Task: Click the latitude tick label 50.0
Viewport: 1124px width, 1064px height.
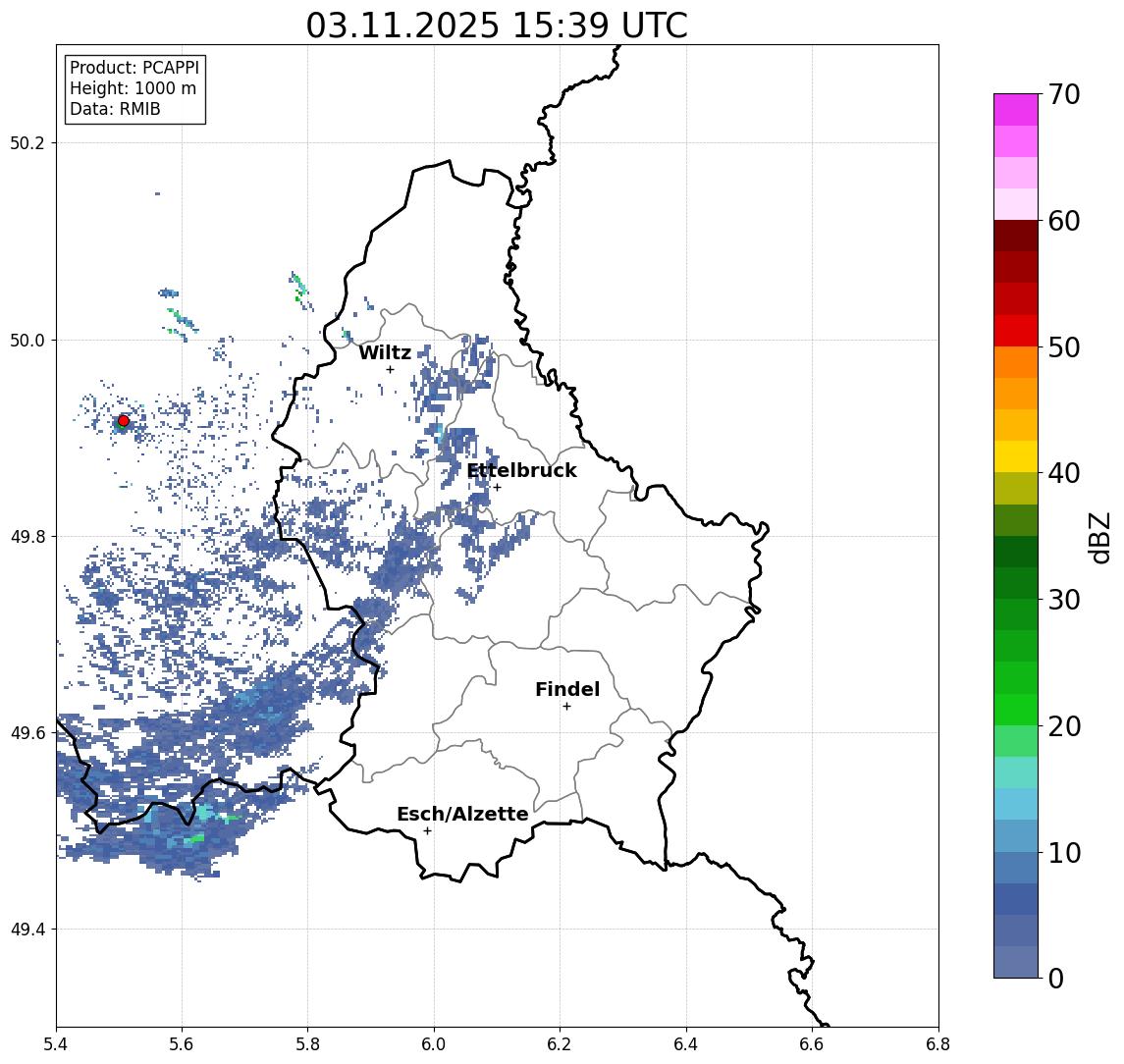Action: pyautogui.click(x=27, y=340)
